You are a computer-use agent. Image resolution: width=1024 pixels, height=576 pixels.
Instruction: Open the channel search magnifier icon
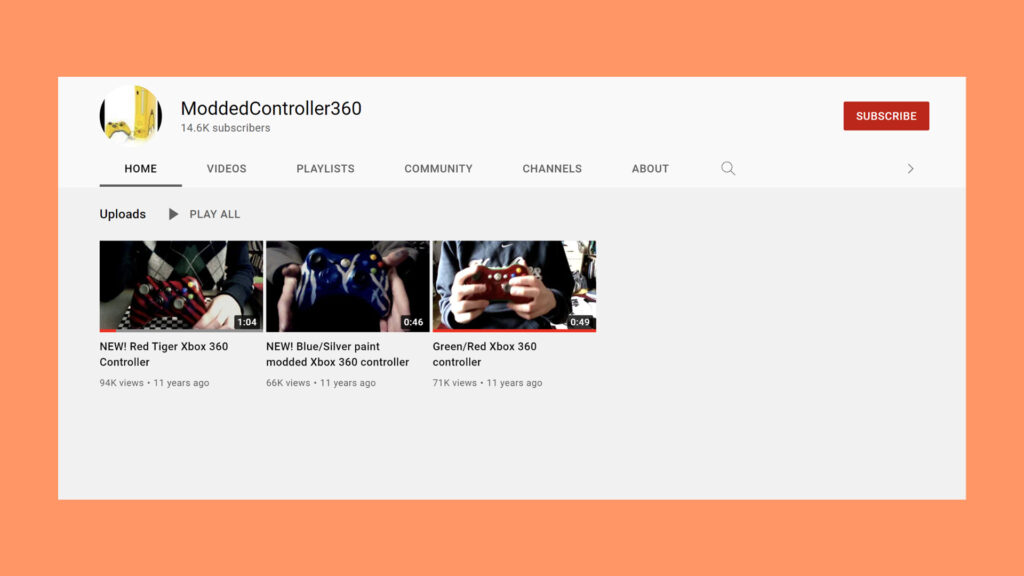point(728,168)
